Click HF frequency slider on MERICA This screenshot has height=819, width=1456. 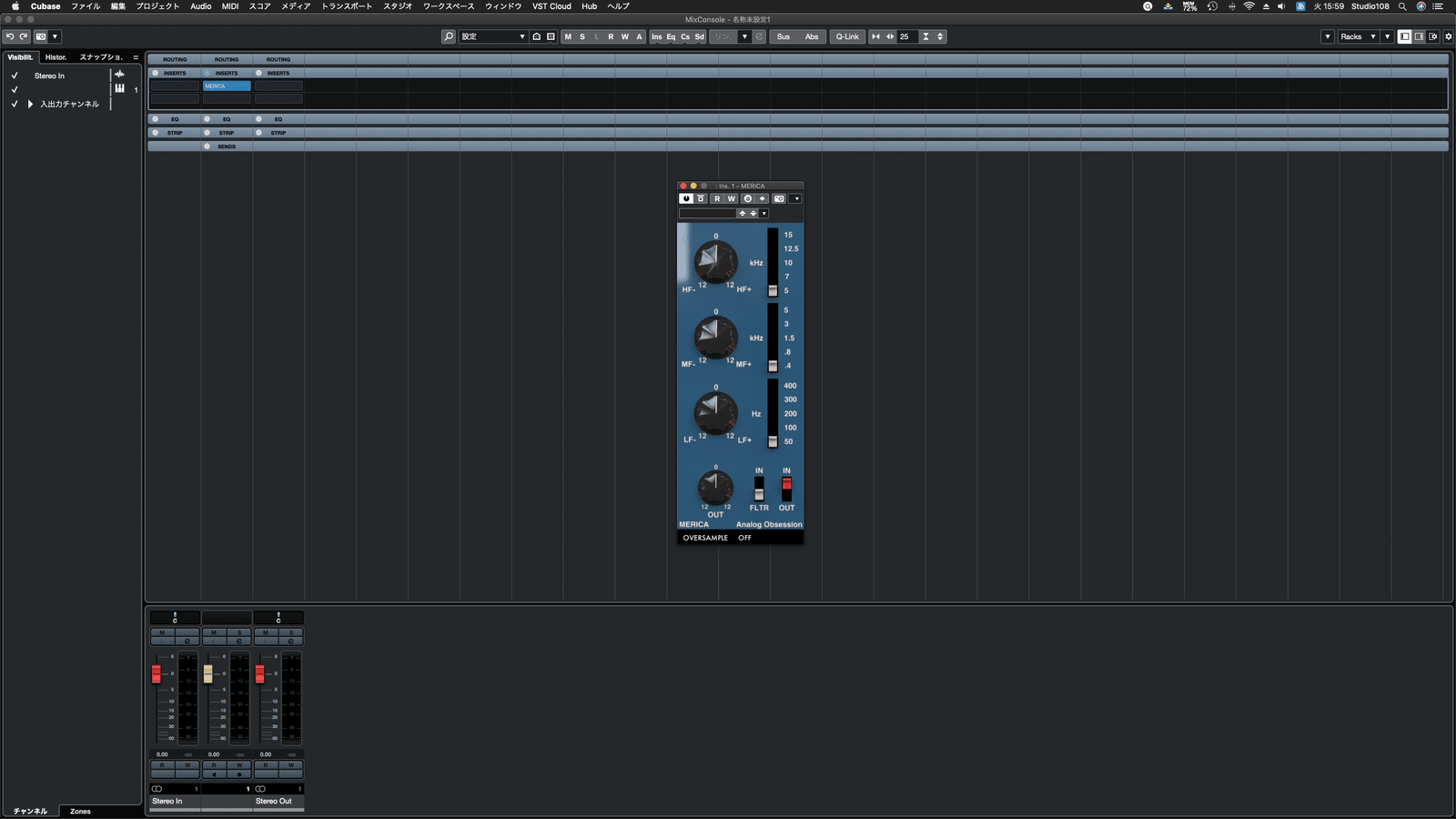tap(773, 262)
